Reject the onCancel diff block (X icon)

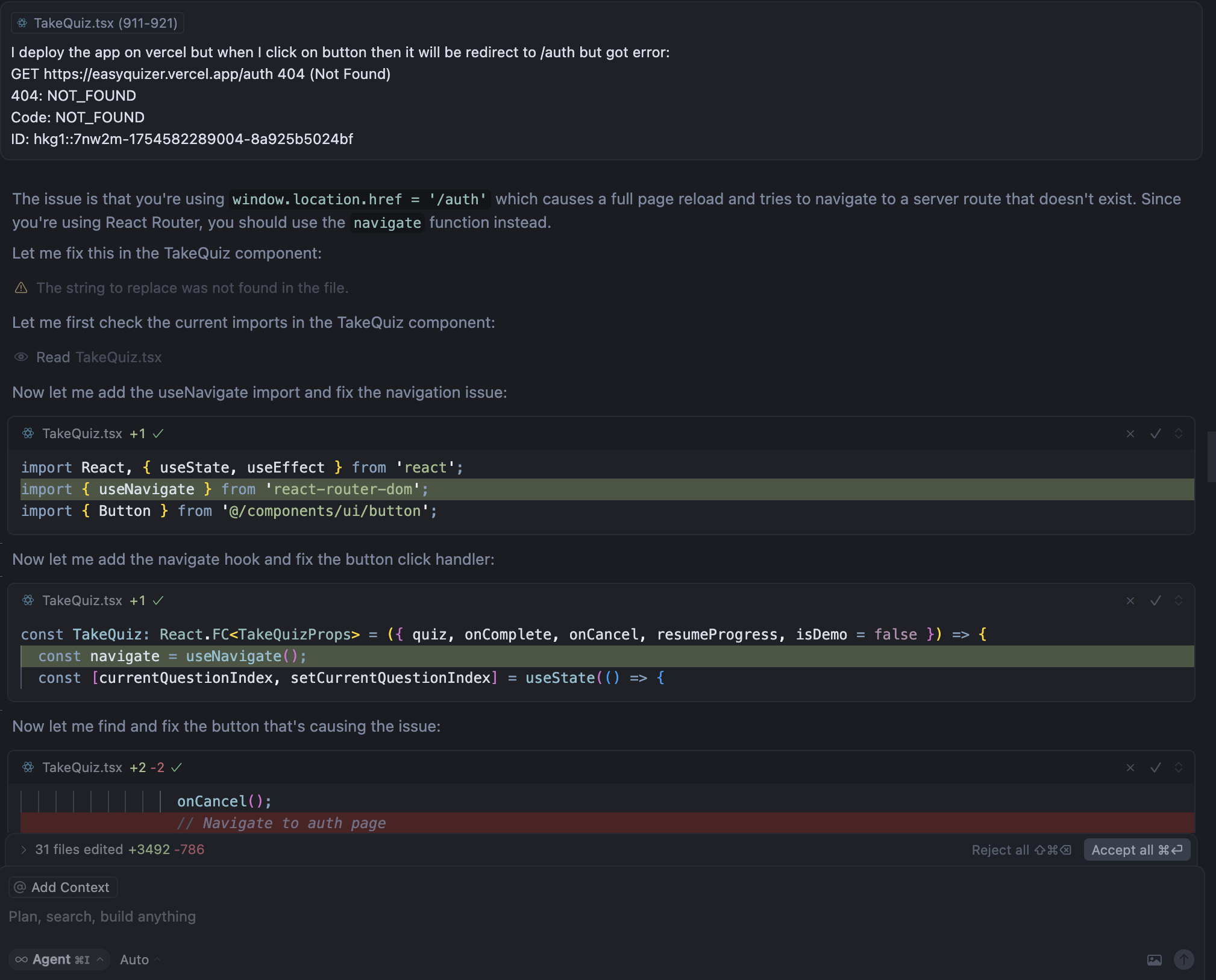1130,768
